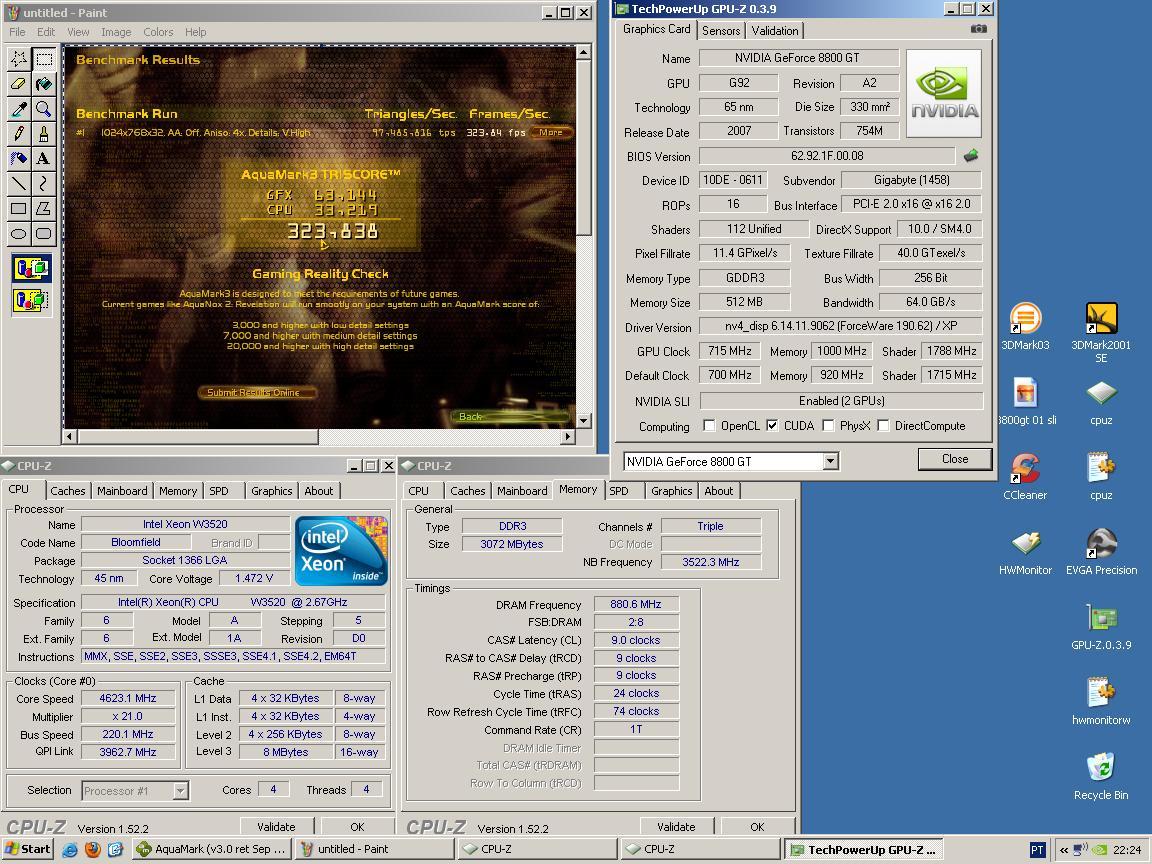Choose the Curve tool in Paint

pos(44,184)
